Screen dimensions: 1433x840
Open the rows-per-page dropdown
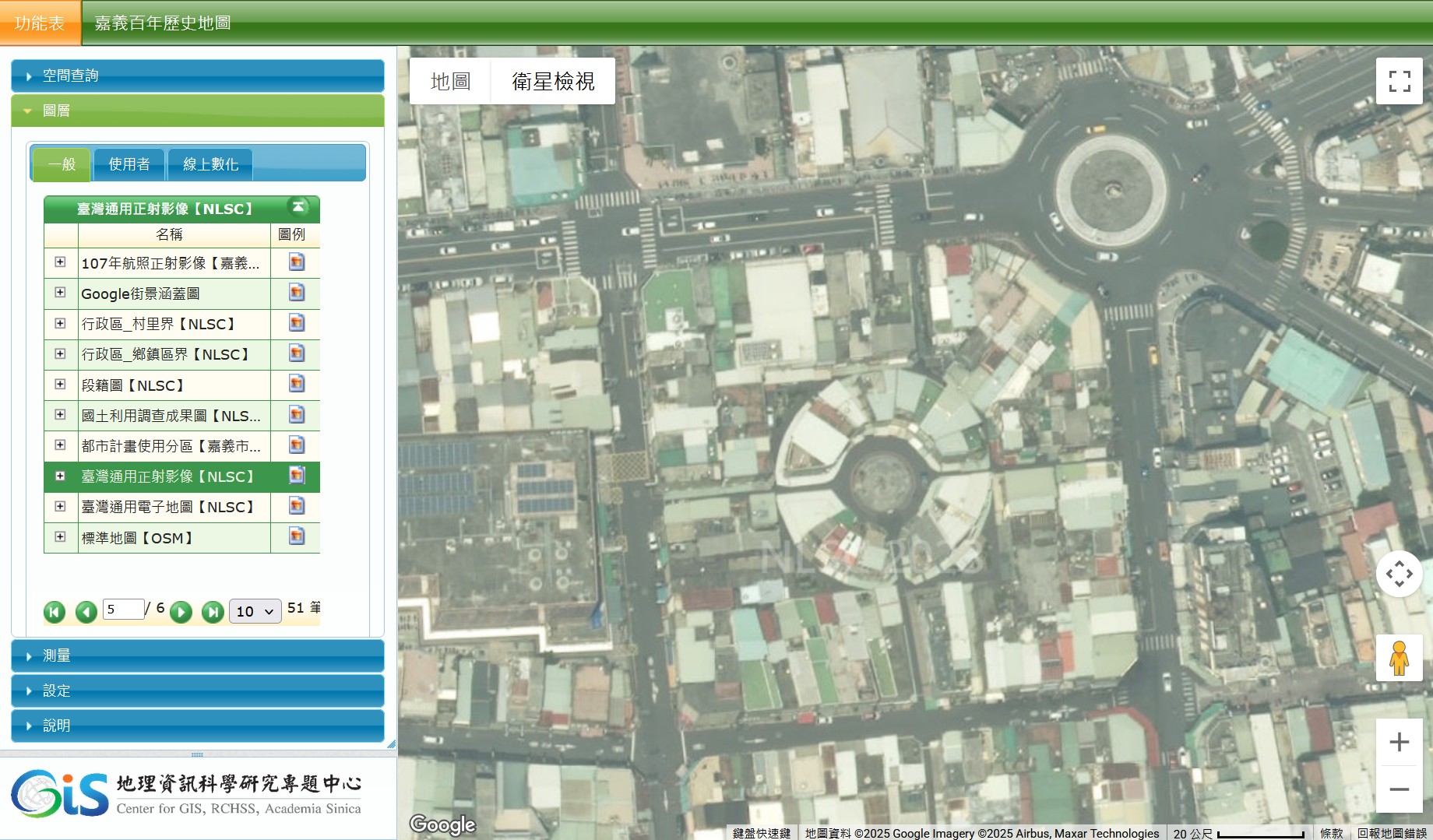click(x=255, y=611)
